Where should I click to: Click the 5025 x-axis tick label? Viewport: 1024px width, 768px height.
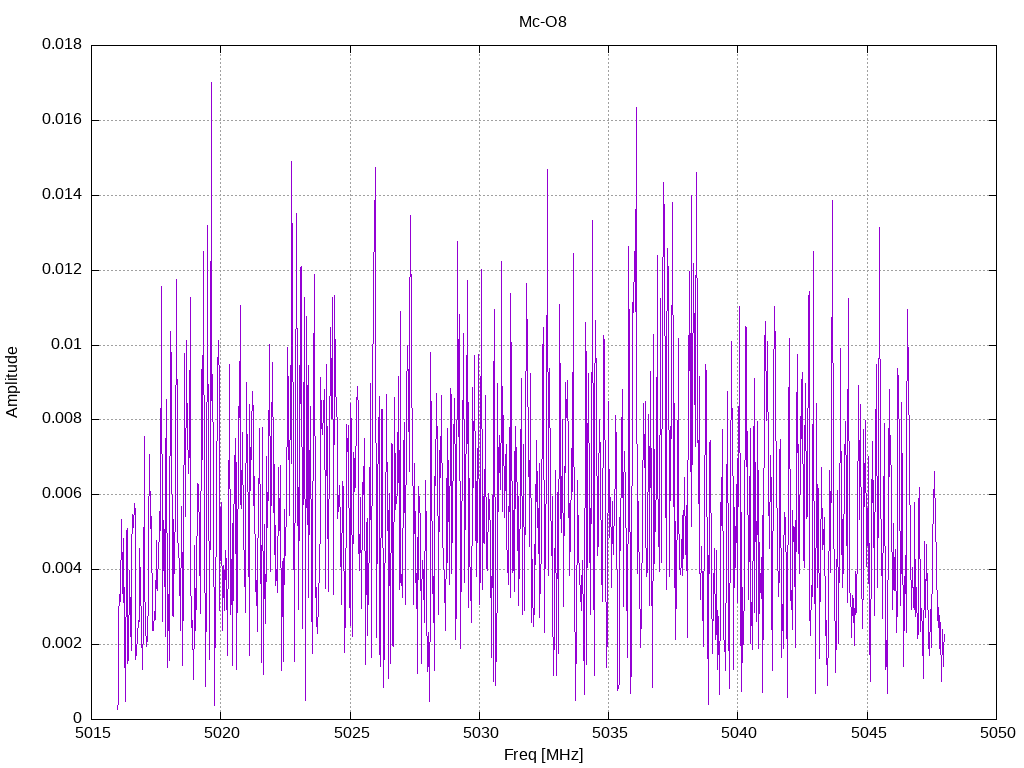pos(351,733)
